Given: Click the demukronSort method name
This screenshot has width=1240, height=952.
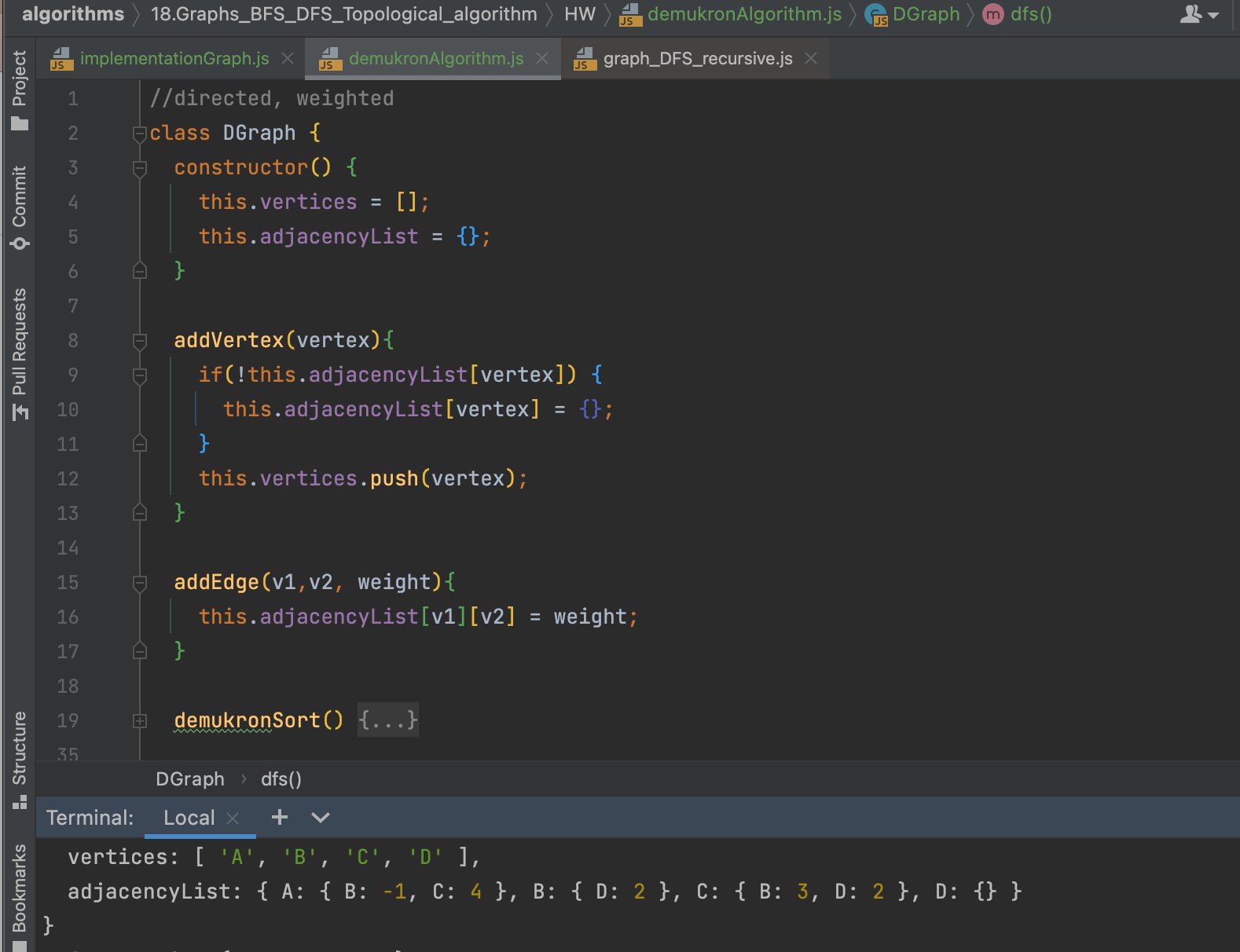Looking at the screenshot, I should (248, 720).
